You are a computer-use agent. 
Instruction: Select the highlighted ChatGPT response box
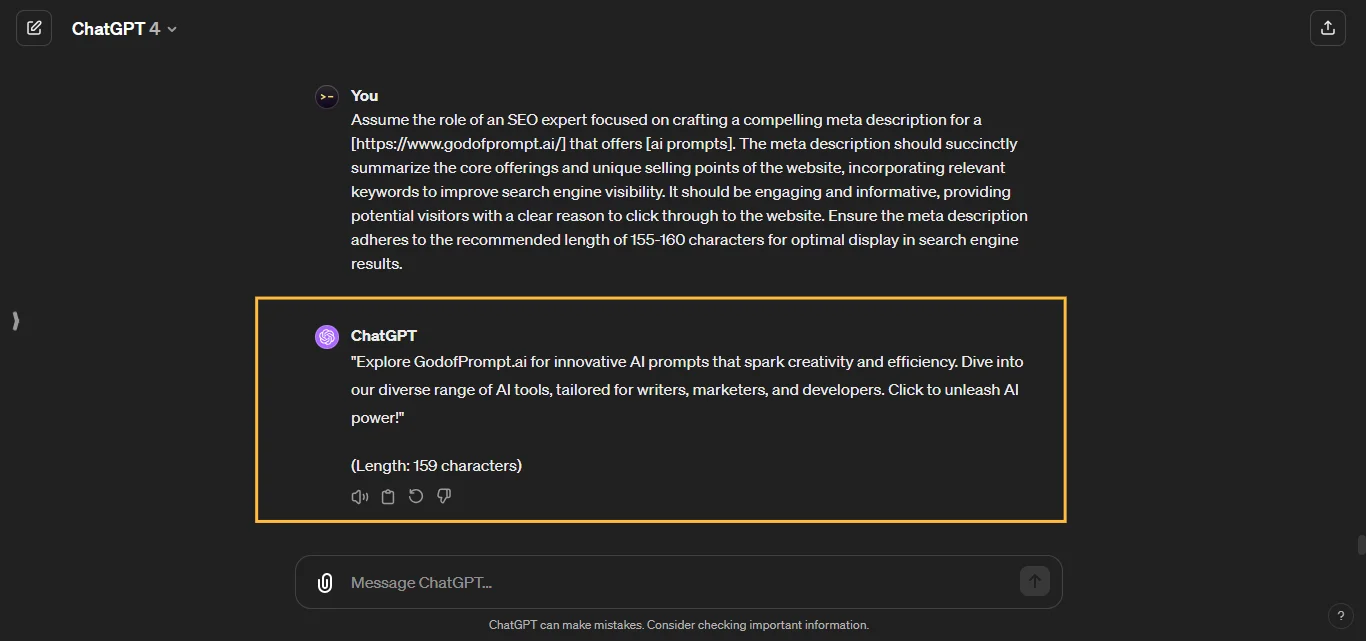(660, 409)
